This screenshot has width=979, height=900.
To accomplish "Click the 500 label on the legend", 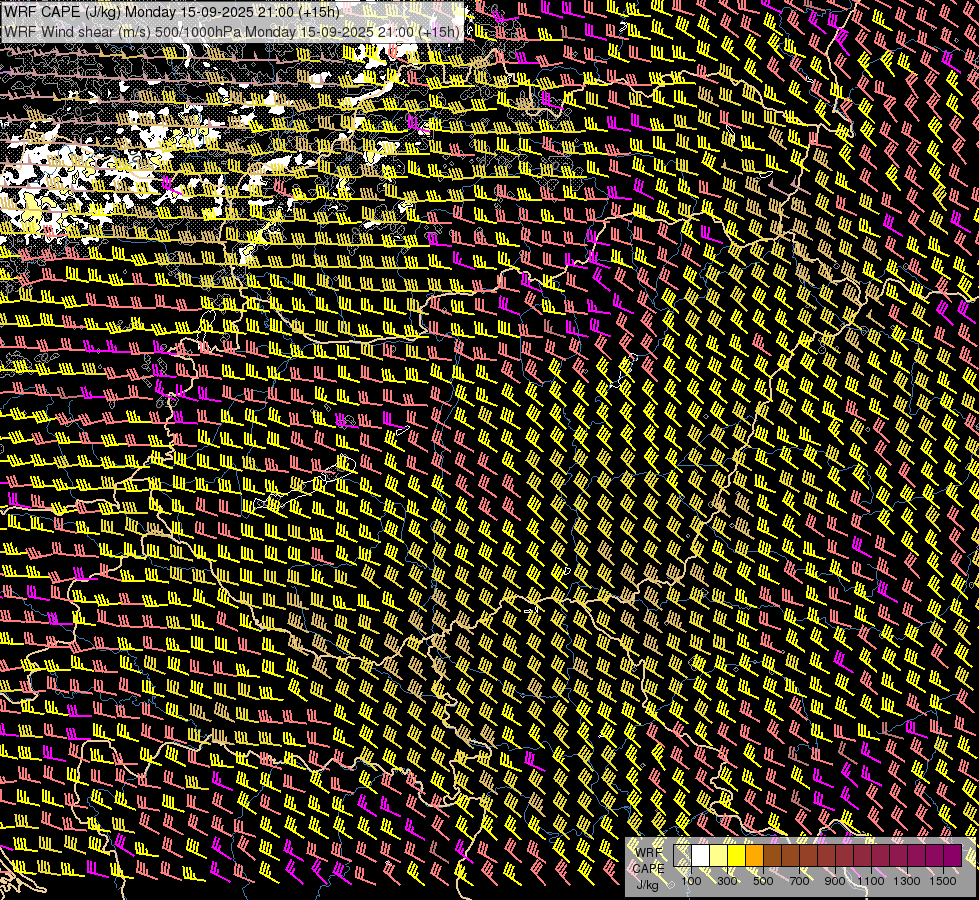I will coord(763,881).
